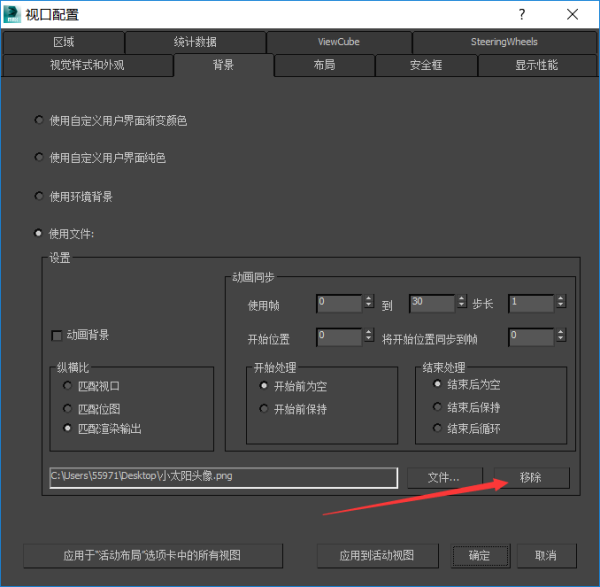This screenshot has height=587, width=600.
Task: Close the Viewport Configuration dialog
Action: [x=572, y=15]
